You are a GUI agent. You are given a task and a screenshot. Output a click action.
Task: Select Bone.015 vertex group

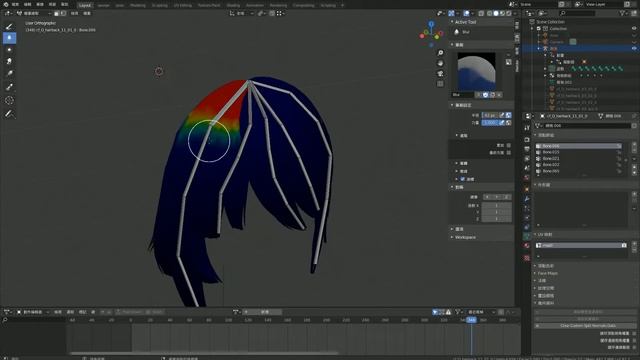click(x=578, y=152)
